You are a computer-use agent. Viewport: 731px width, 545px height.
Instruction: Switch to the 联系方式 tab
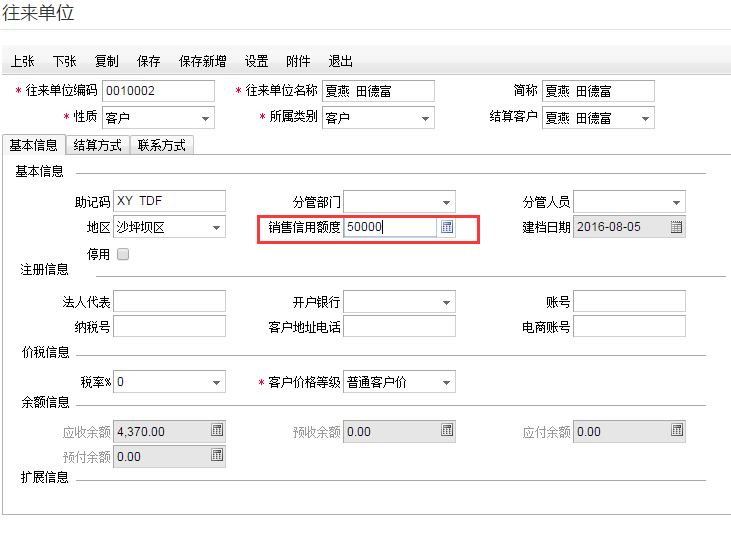coord(162,145)
